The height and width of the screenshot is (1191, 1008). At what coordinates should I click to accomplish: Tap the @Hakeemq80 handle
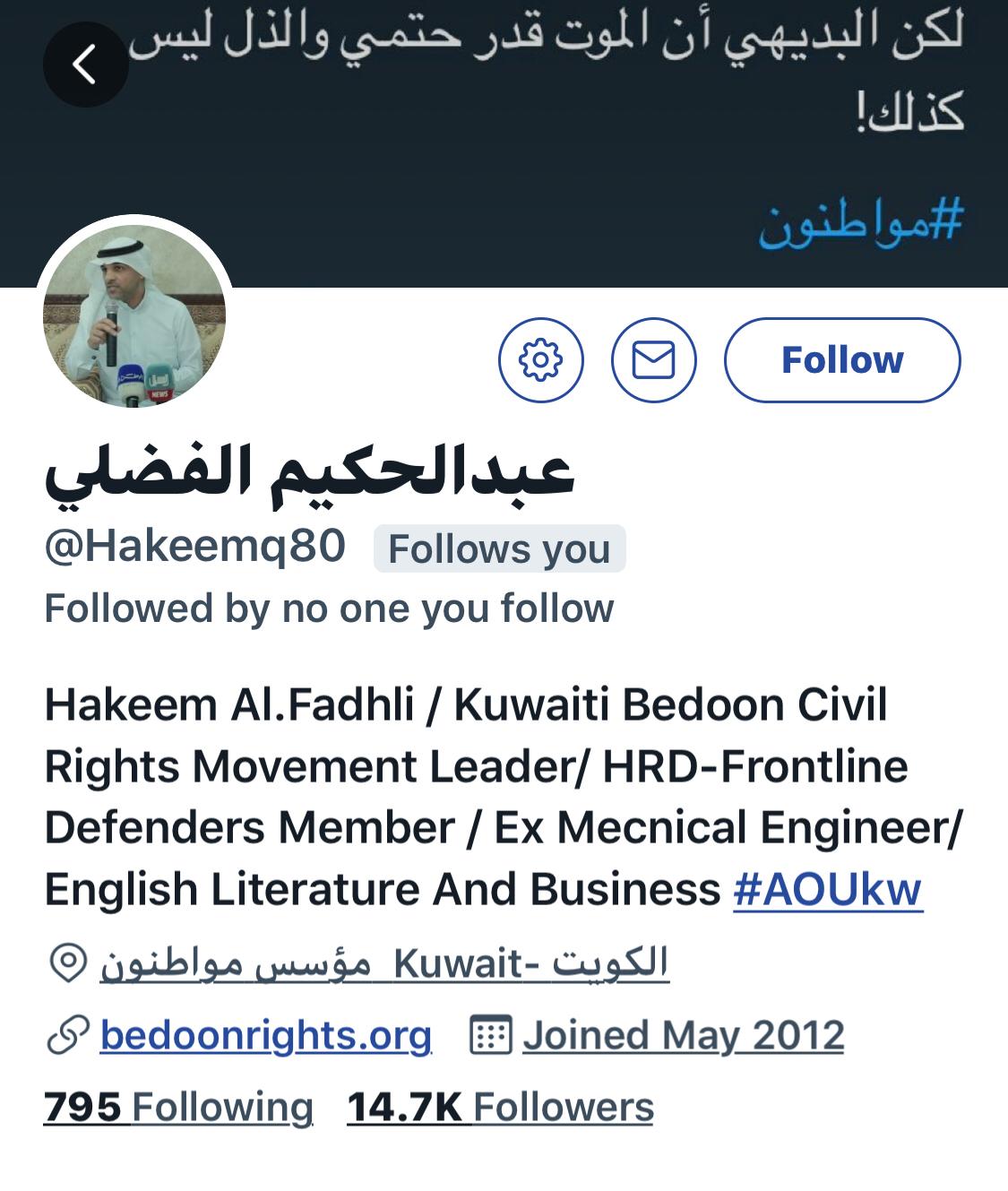coord(194,546)
